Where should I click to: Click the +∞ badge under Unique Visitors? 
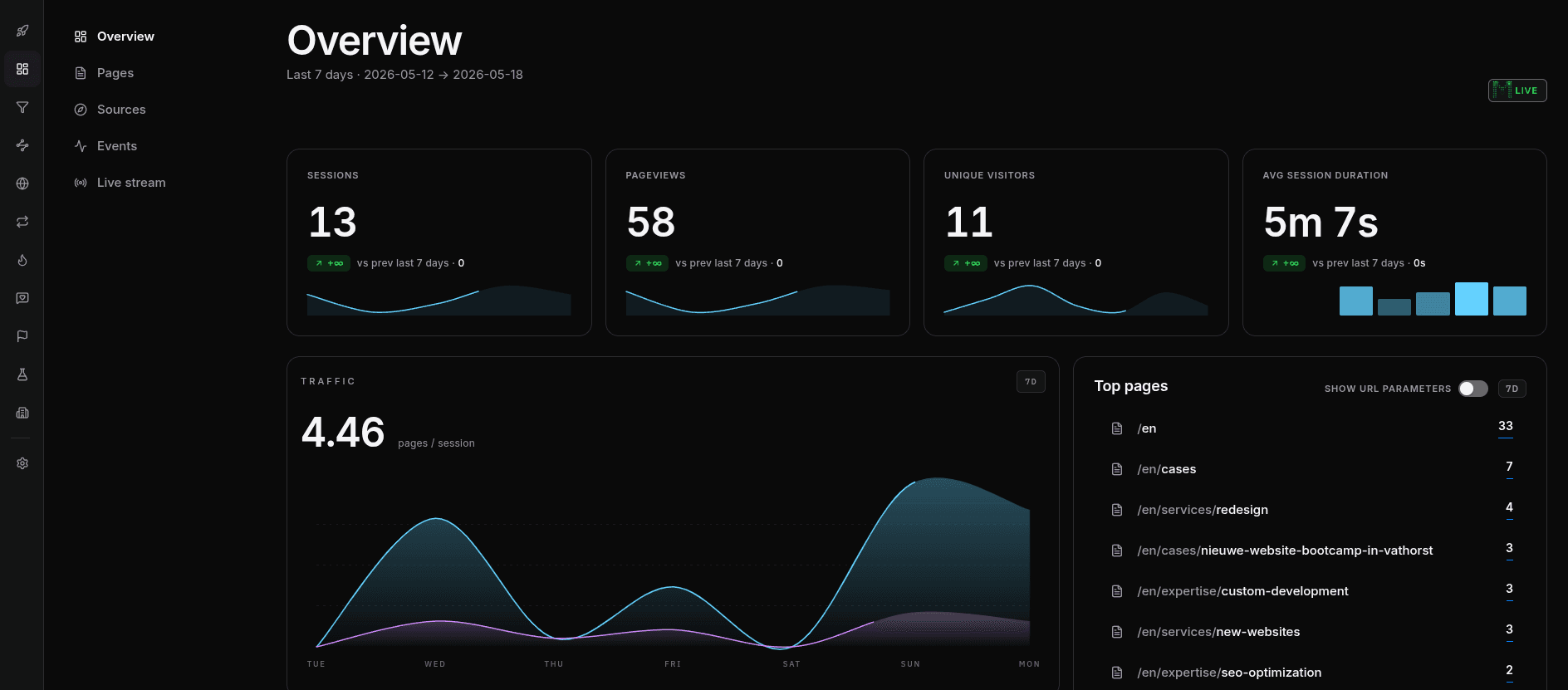click(966, 263)
